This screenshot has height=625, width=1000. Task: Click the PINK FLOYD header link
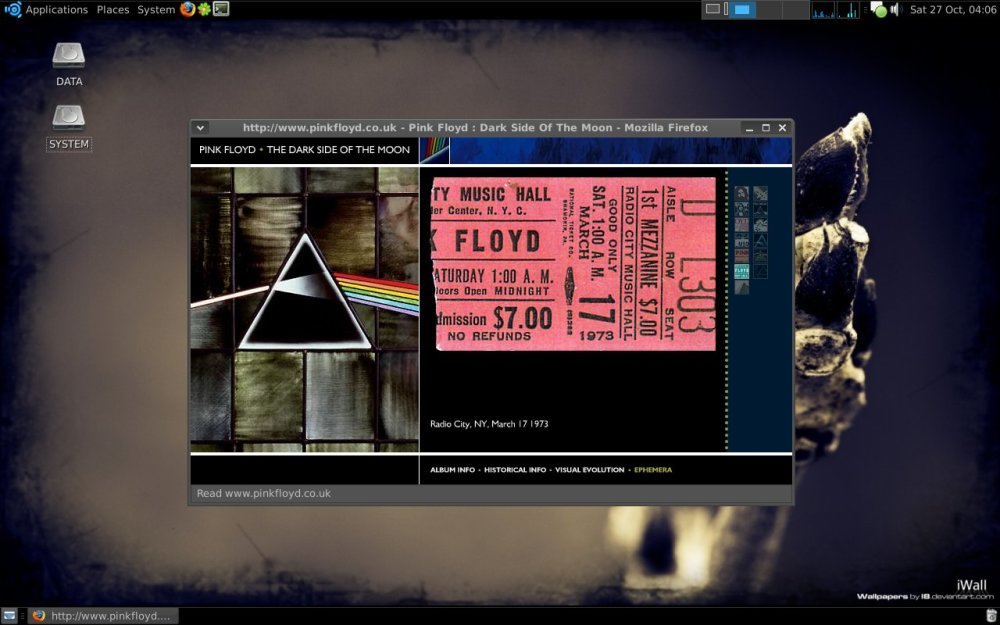tap(227, 150)
